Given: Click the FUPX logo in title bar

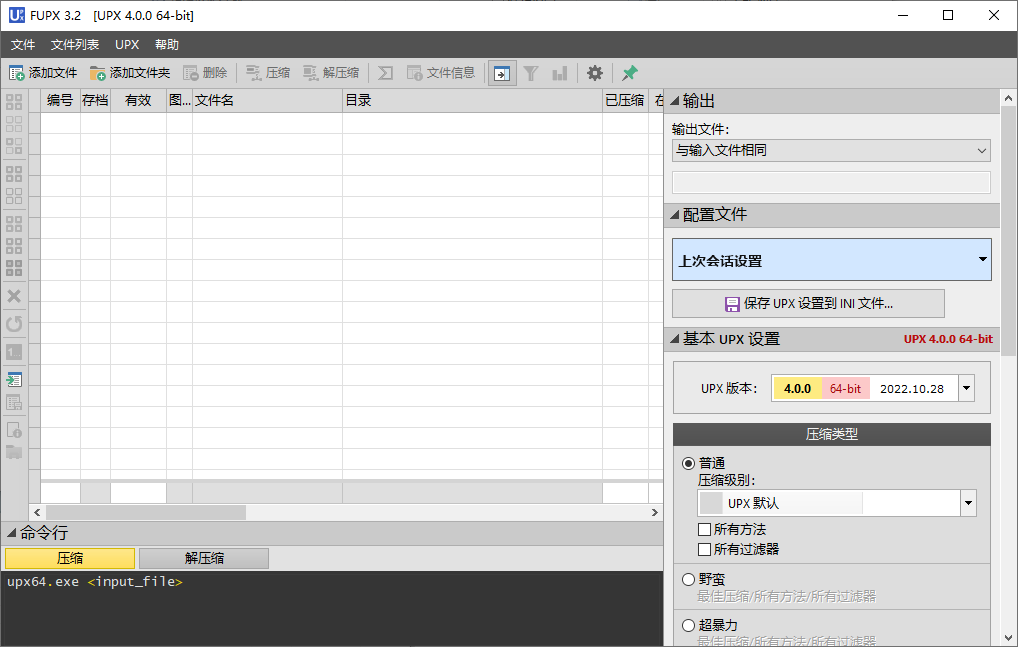Looking at the screenshot, I should (16, 15).
